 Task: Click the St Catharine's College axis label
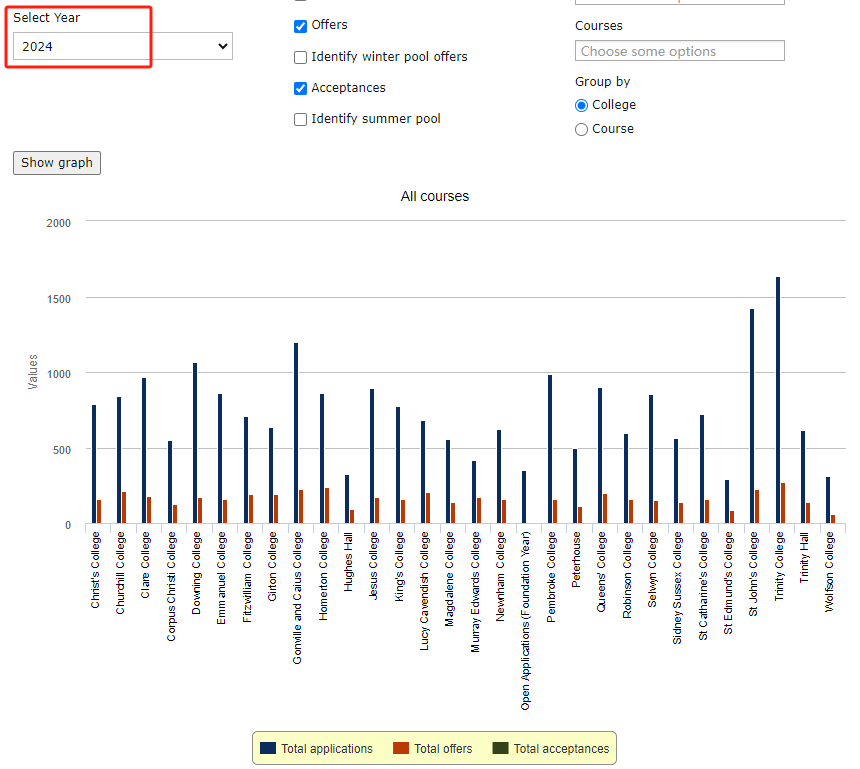coord(703,586)
